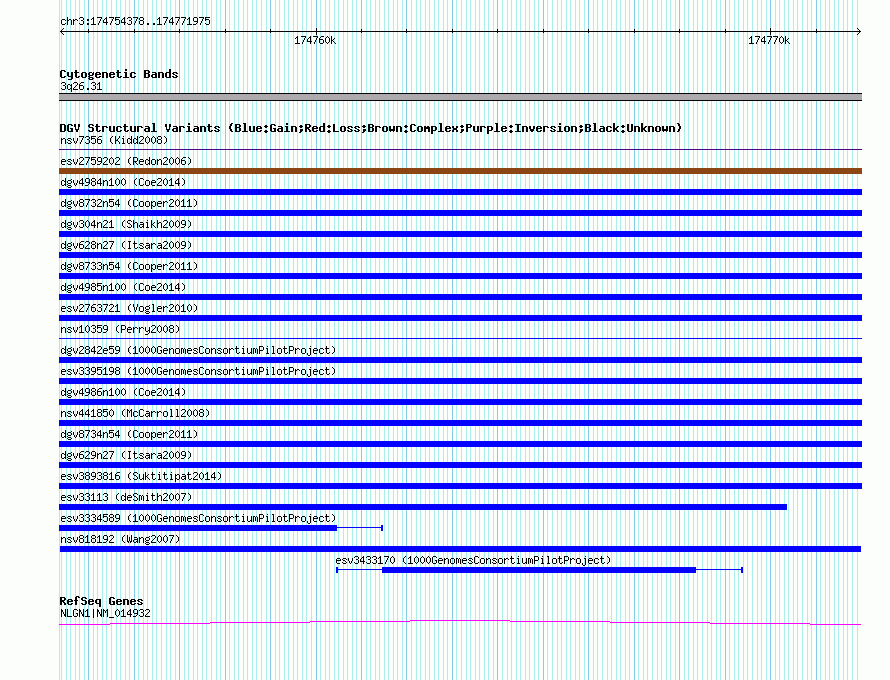Viewport: 890px width, 680px height.
Task: Open variant esv2763721 (Vogler2010) label
Action: click(x=129, y=308)
